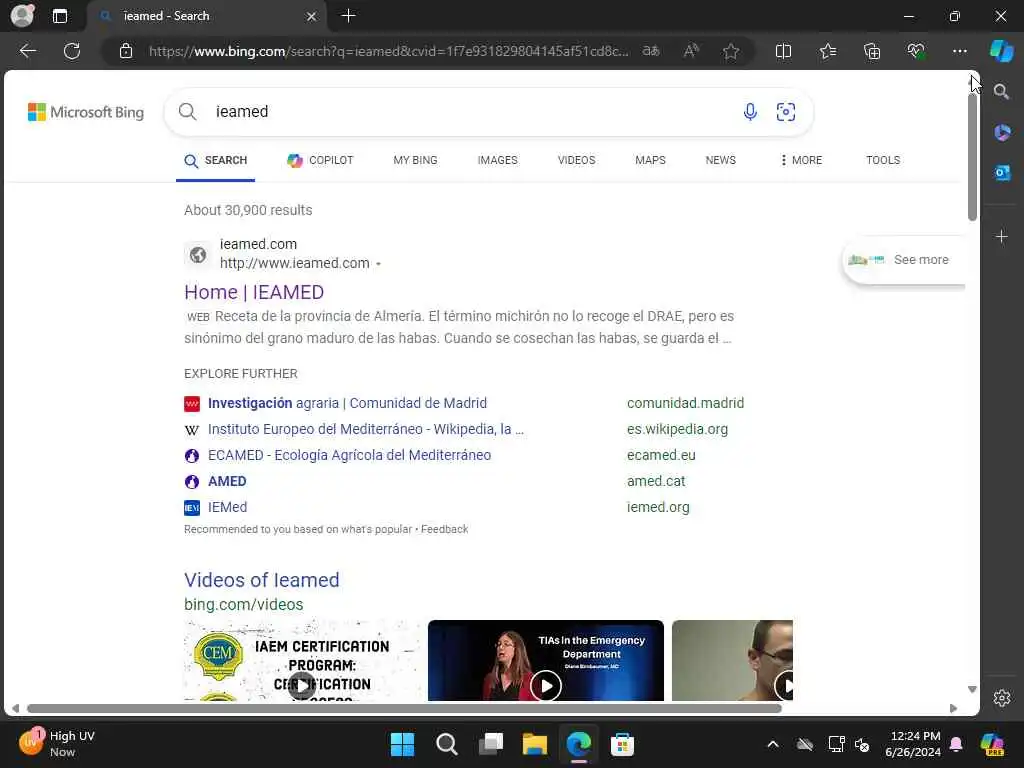This screenshot has height=768, width=1024.
Task: Add page to favorites star icon
Action: click(731, 51)
